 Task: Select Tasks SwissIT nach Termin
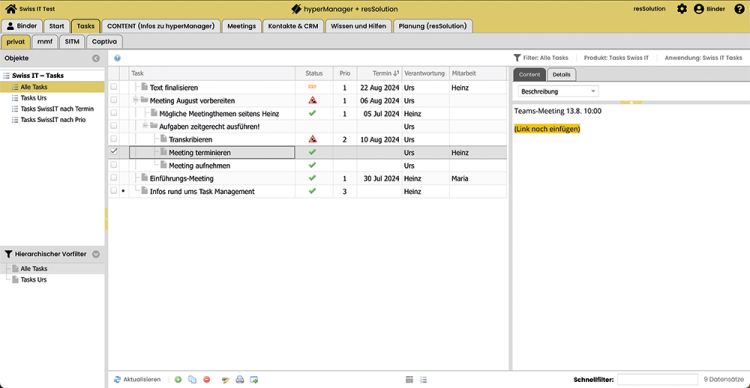57,109
